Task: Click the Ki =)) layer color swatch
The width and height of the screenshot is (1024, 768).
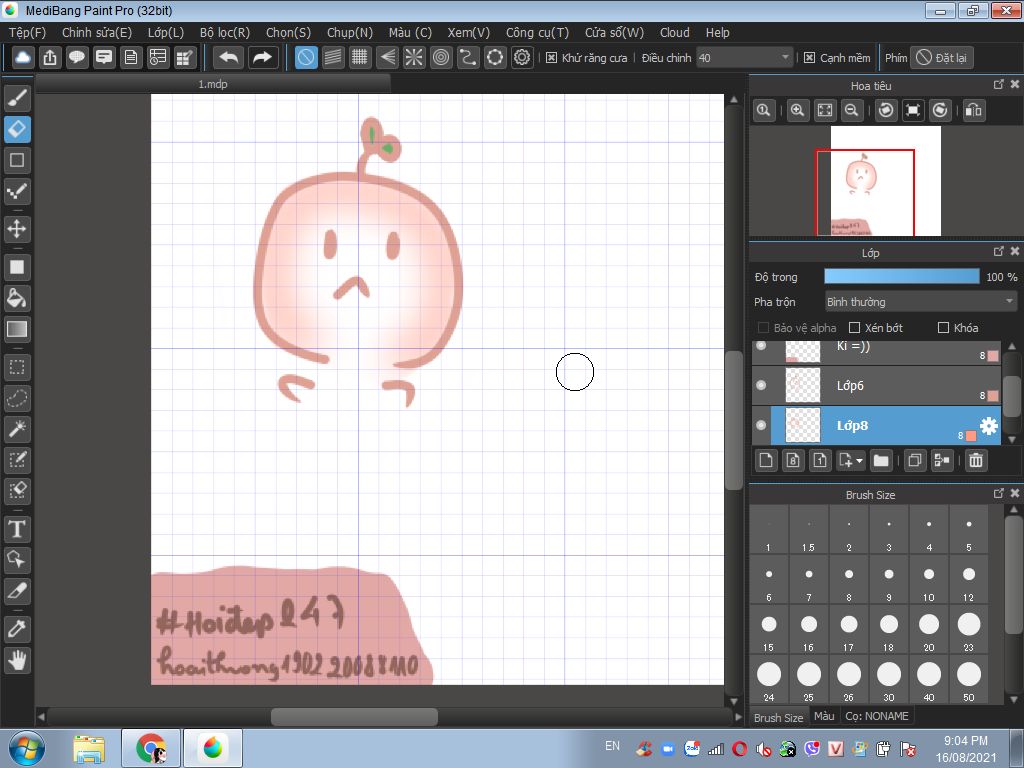Action: [993, 356]
